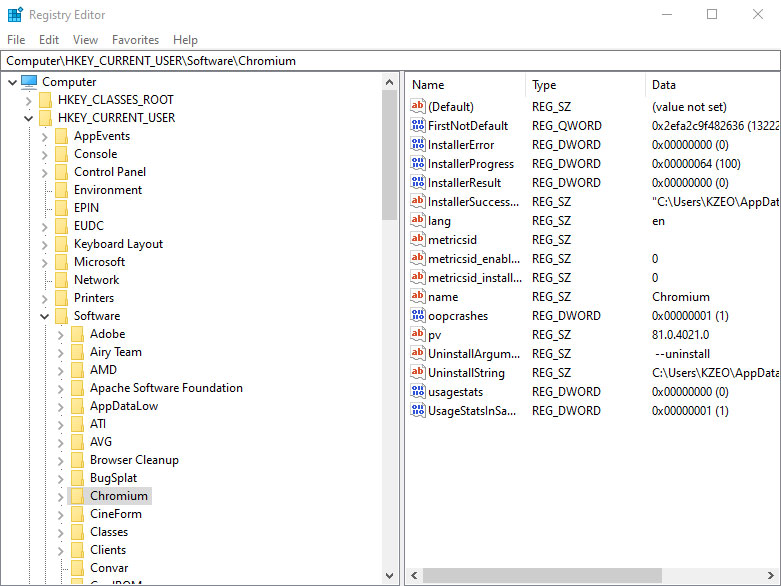Click the registry path address bar

pyautogui.click(x=390, y=61)
